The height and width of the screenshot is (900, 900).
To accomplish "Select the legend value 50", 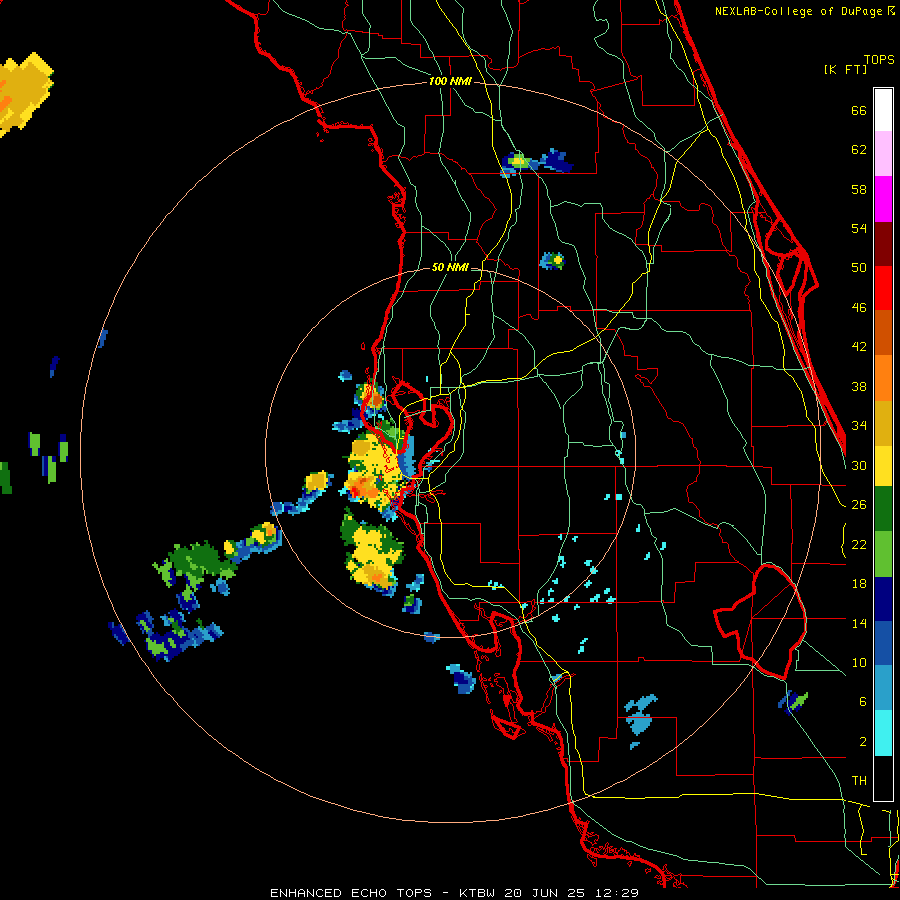I will [859, 268].
